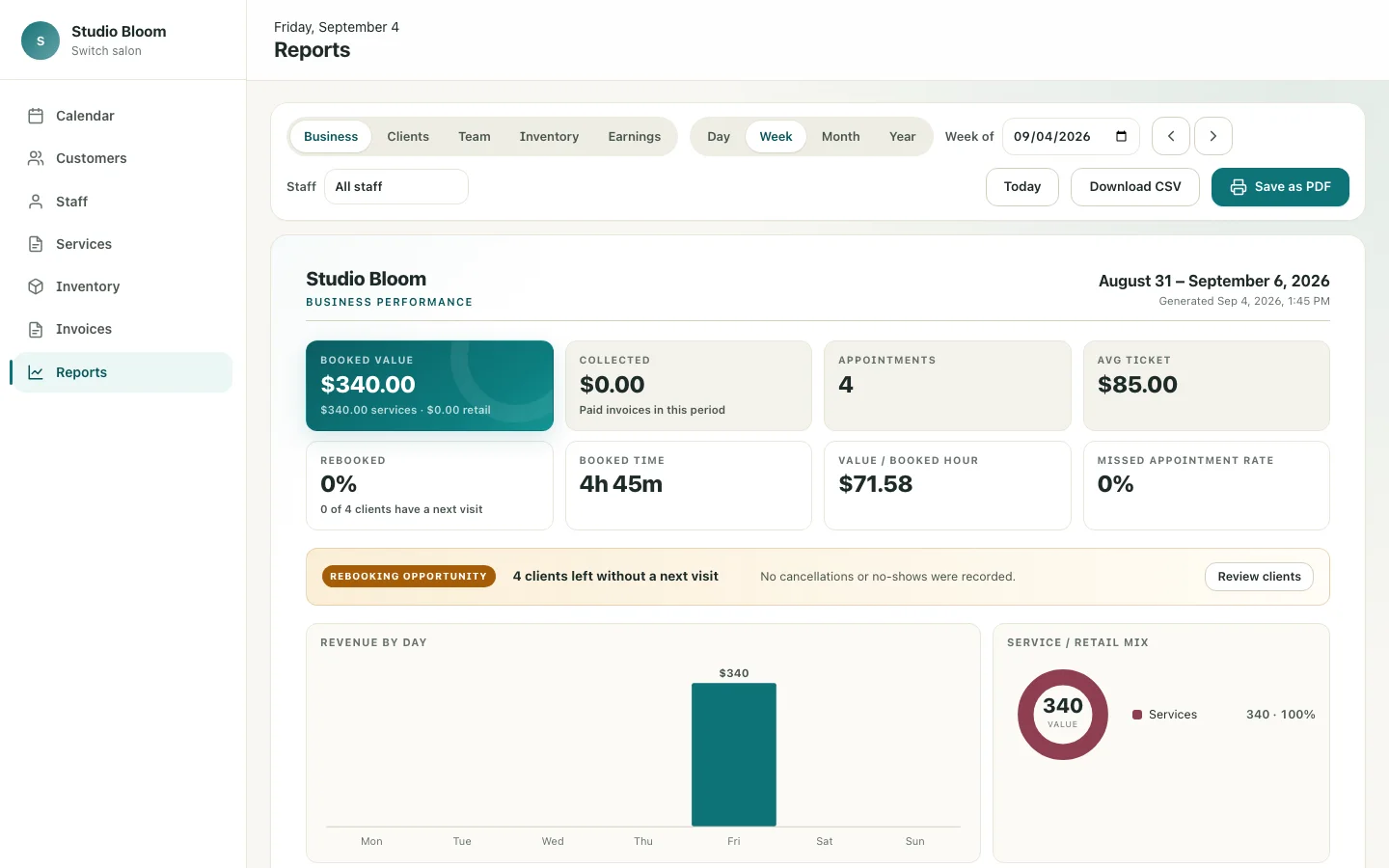Select the Year period option

click(903, 137)
